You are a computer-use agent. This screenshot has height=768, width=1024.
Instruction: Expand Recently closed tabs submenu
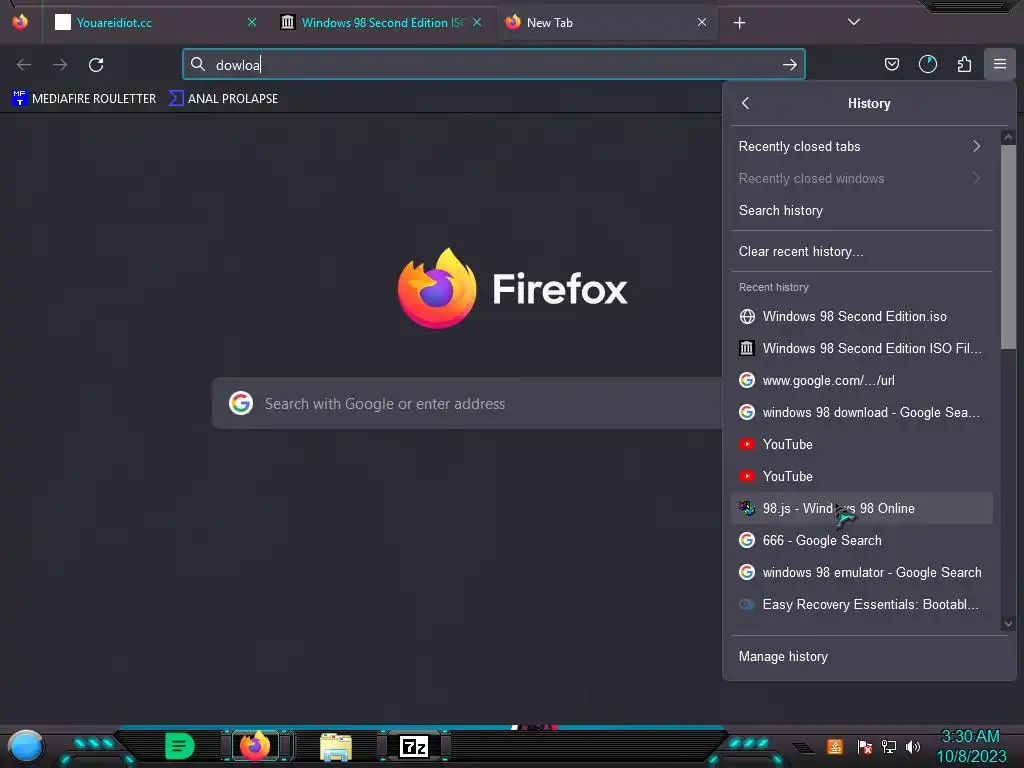tap(861, 146)
